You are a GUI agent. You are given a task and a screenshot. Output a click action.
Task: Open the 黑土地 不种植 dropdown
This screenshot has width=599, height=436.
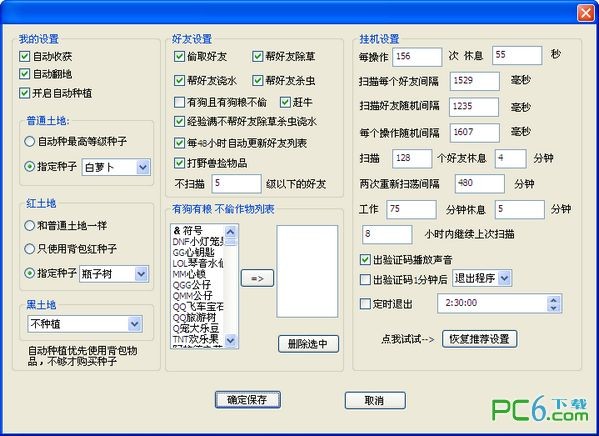[134, 324]
